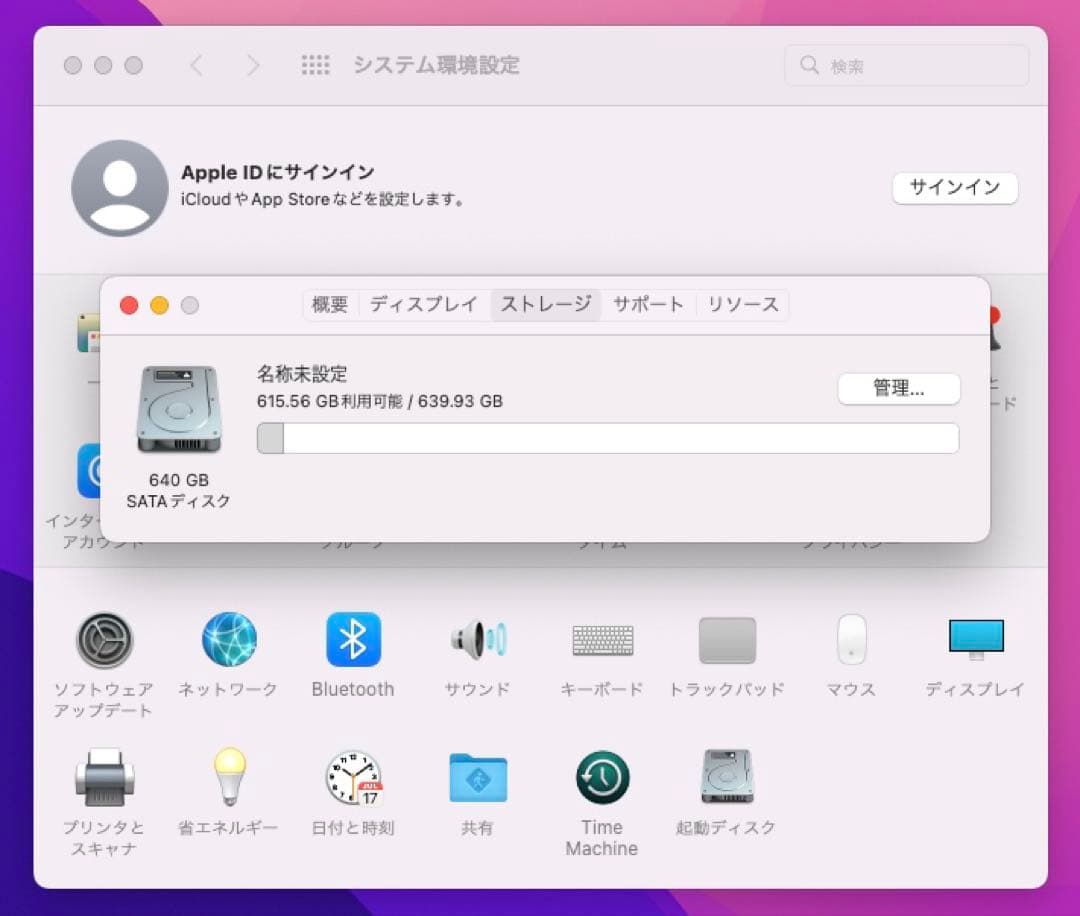The image size is (1080, 916).
Task: Open 共有 preferences
Action: 477,777
